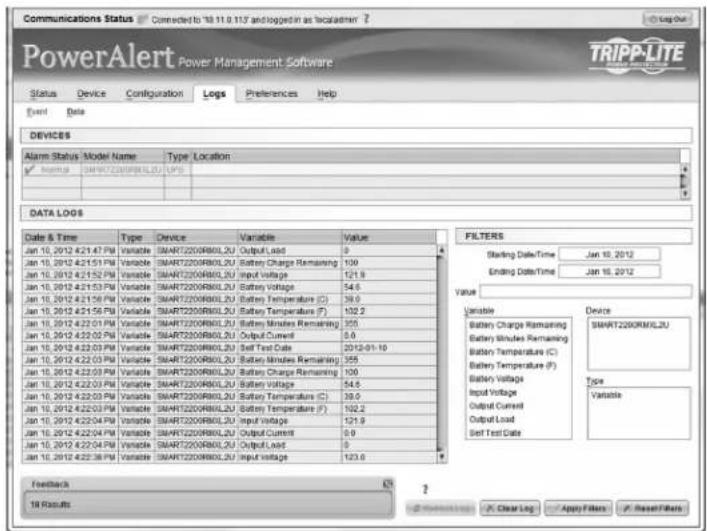Expand the Feedback panel using its corner icon
The image size is (707, 531).
(387, 484)
